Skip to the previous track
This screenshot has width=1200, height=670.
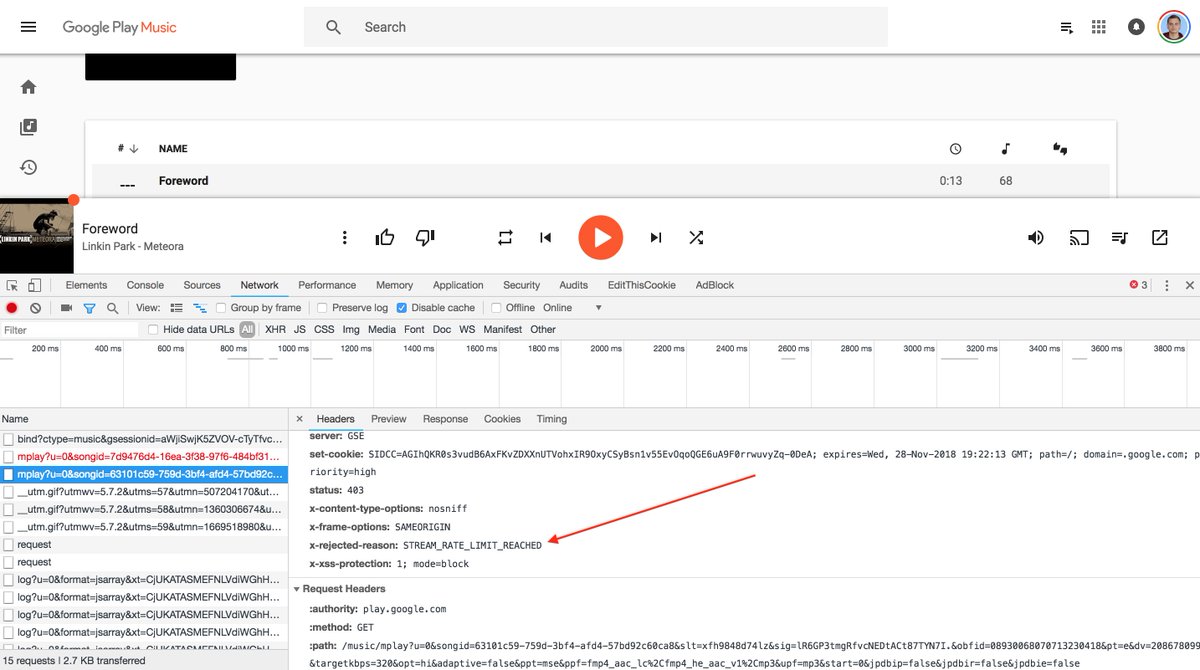(545, 237)
